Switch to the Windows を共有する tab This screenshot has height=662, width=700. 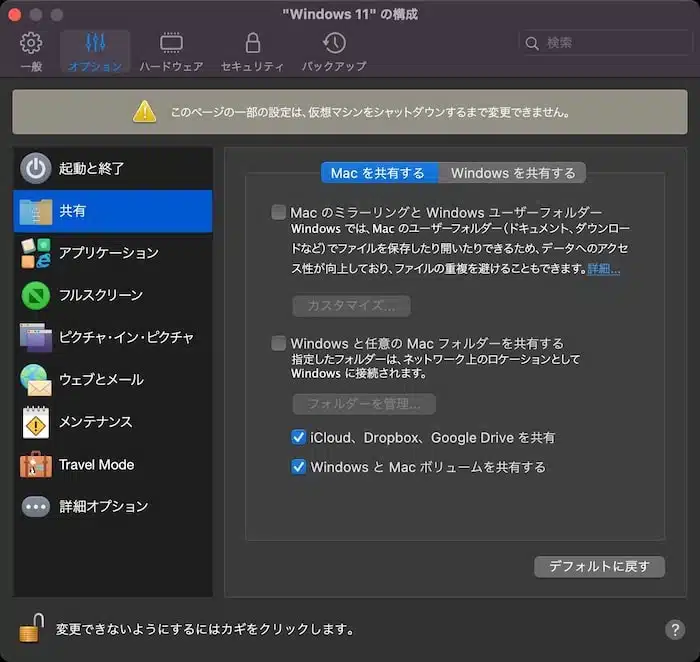click(512, 173)
